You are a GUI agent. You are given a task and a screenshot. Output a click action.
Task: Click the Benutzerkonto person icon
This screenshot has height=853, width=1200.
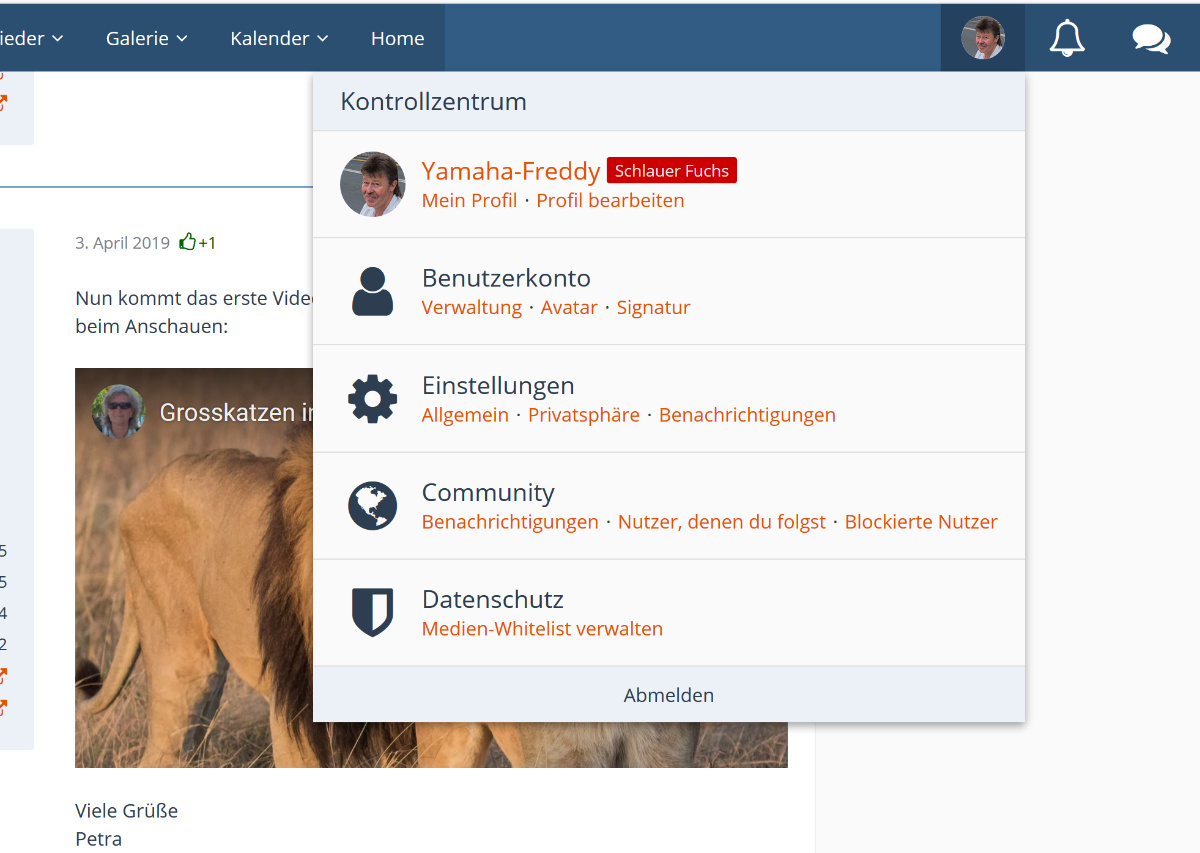[x=372, y=291]
